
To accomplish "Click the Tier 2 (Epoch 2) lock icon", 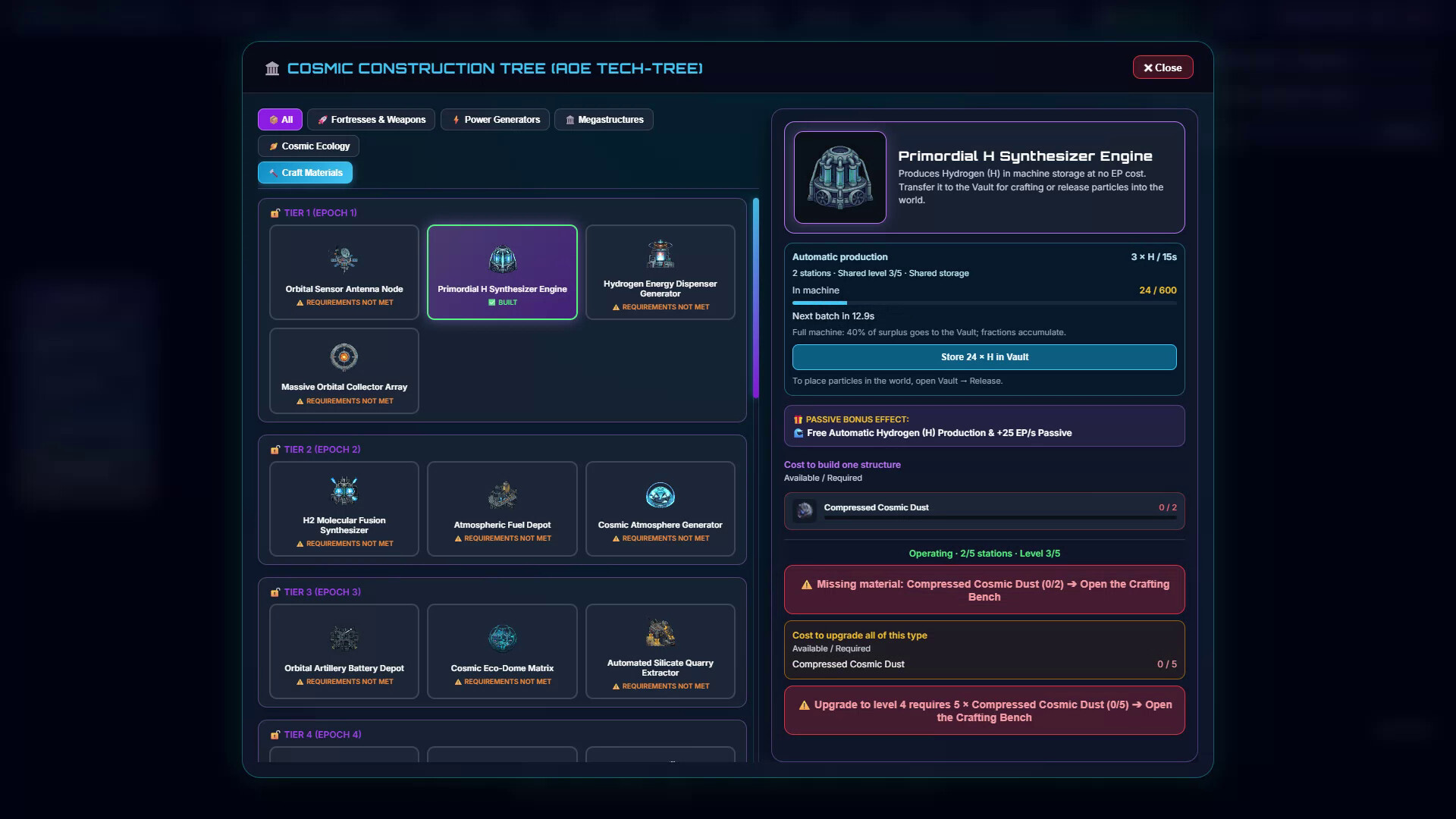I will coord(275,450).
